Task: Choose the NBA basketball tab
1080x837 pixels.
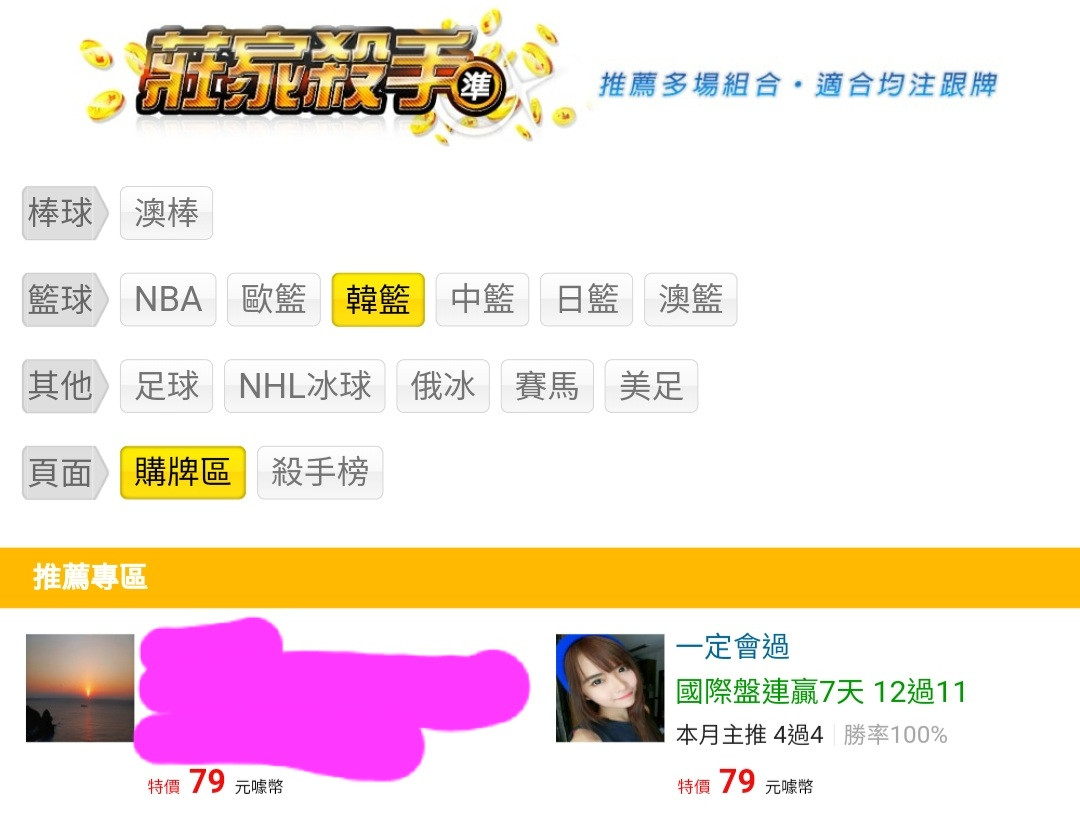Action: [168, 300]
